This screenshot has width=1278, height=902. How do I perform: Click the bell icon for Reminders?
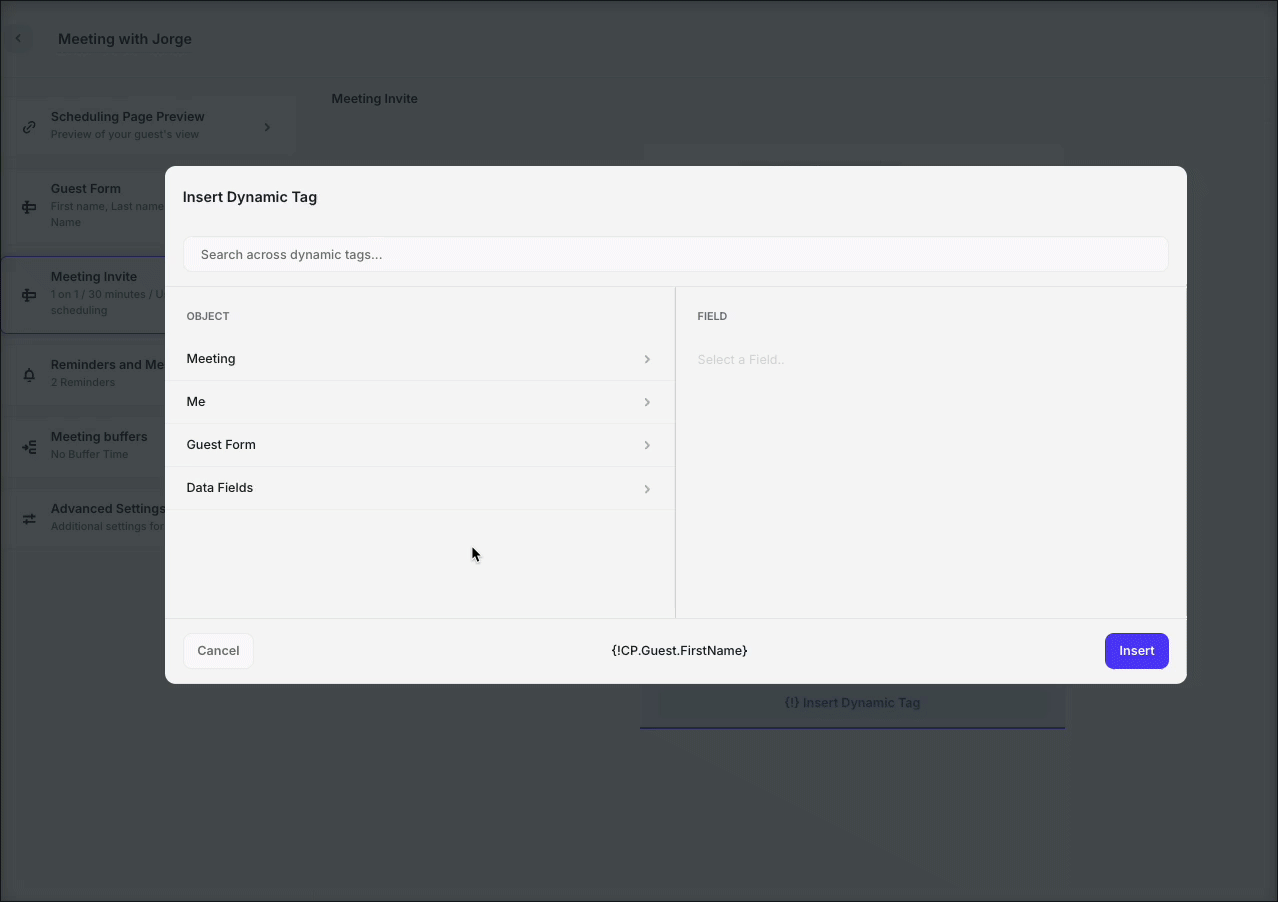[29, 375]
